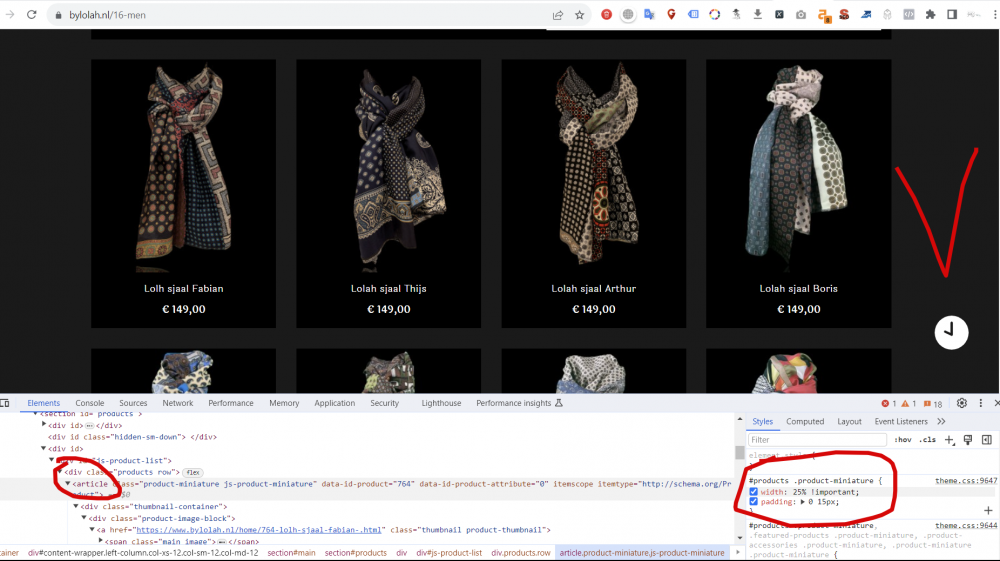Select div#js-product-list in the breadcrumb
This screenshot has height=561, width=1000.
(449, 553)
